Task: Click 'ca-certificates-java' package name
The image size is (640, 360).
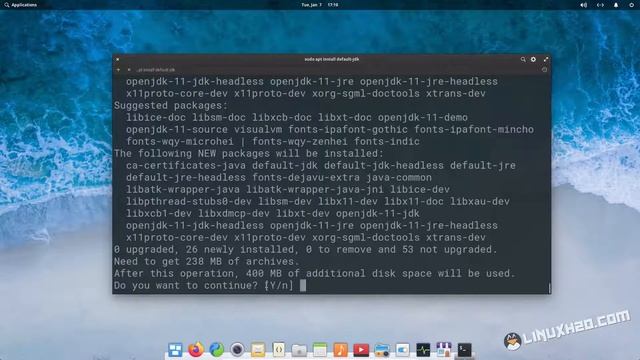Action: click(186, 166)
